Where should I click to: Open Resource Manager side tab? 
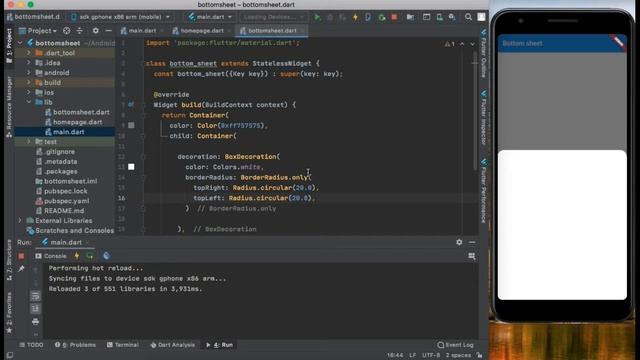point(9,107)
